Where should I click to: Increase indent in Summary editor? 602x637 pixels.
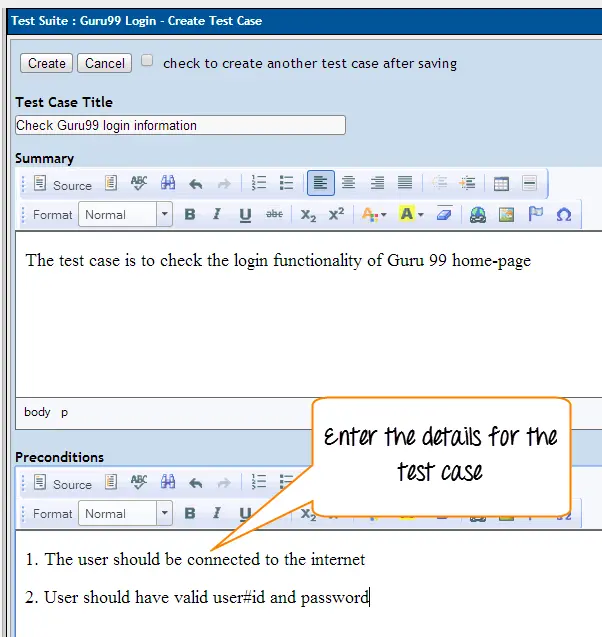(468, 183)
